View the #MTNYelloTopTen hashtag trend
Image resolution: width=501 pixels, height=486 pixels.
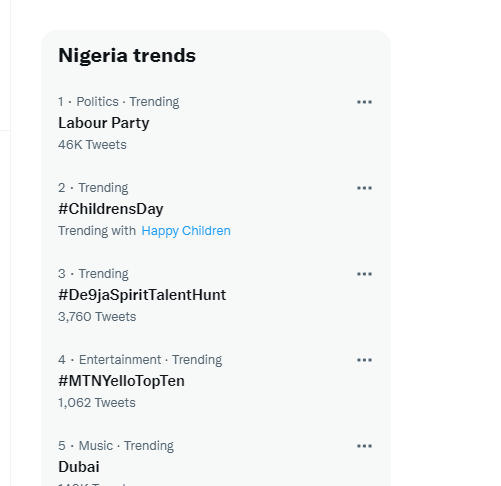click(x=121, y=381)
